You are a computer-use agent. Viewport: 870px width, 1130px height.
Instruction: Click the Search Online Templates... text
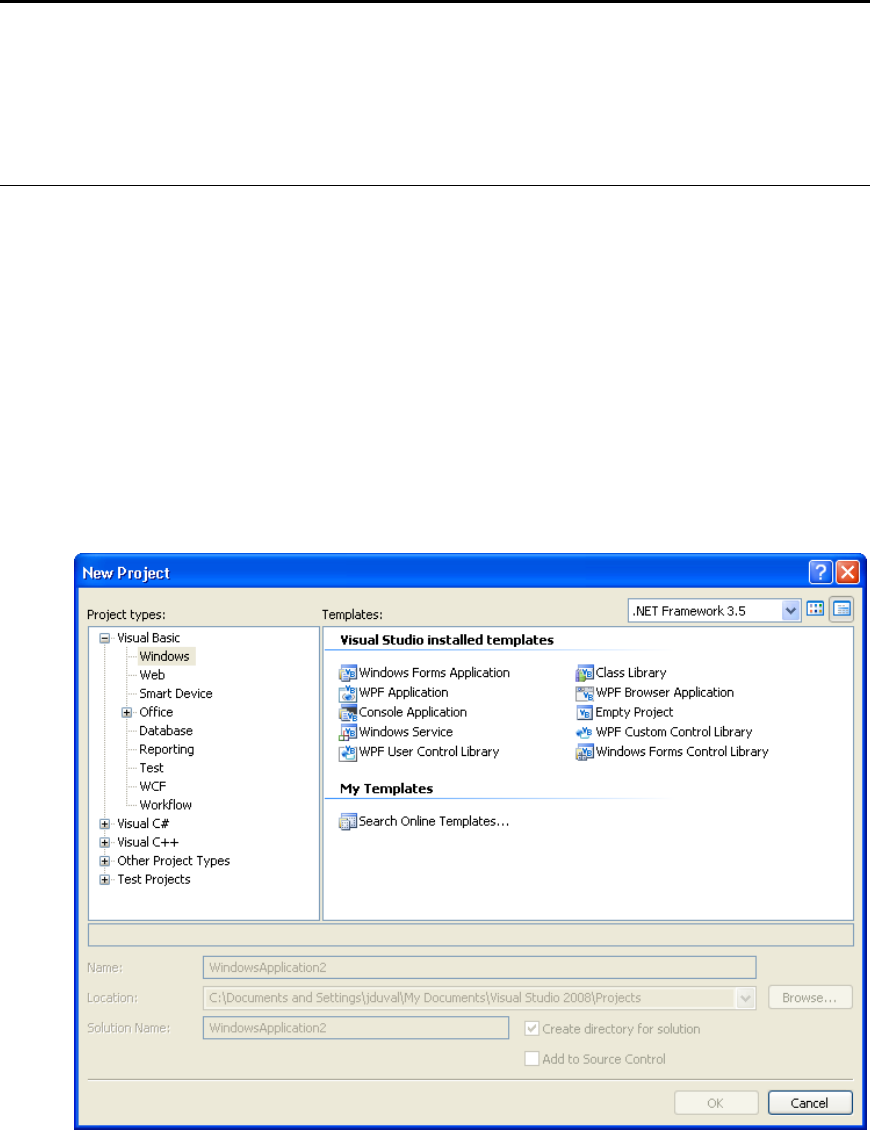[x=434, y=822]
